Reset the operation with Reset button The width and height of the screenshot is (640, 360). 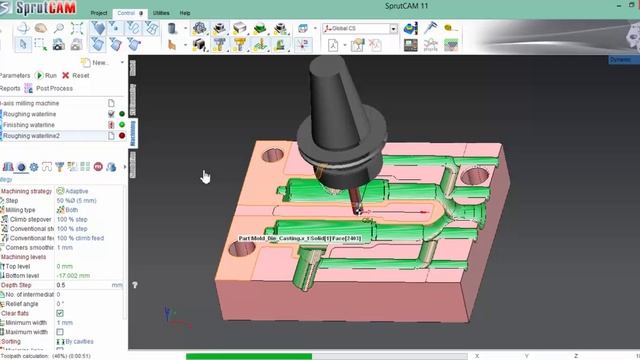coord(76,76)
